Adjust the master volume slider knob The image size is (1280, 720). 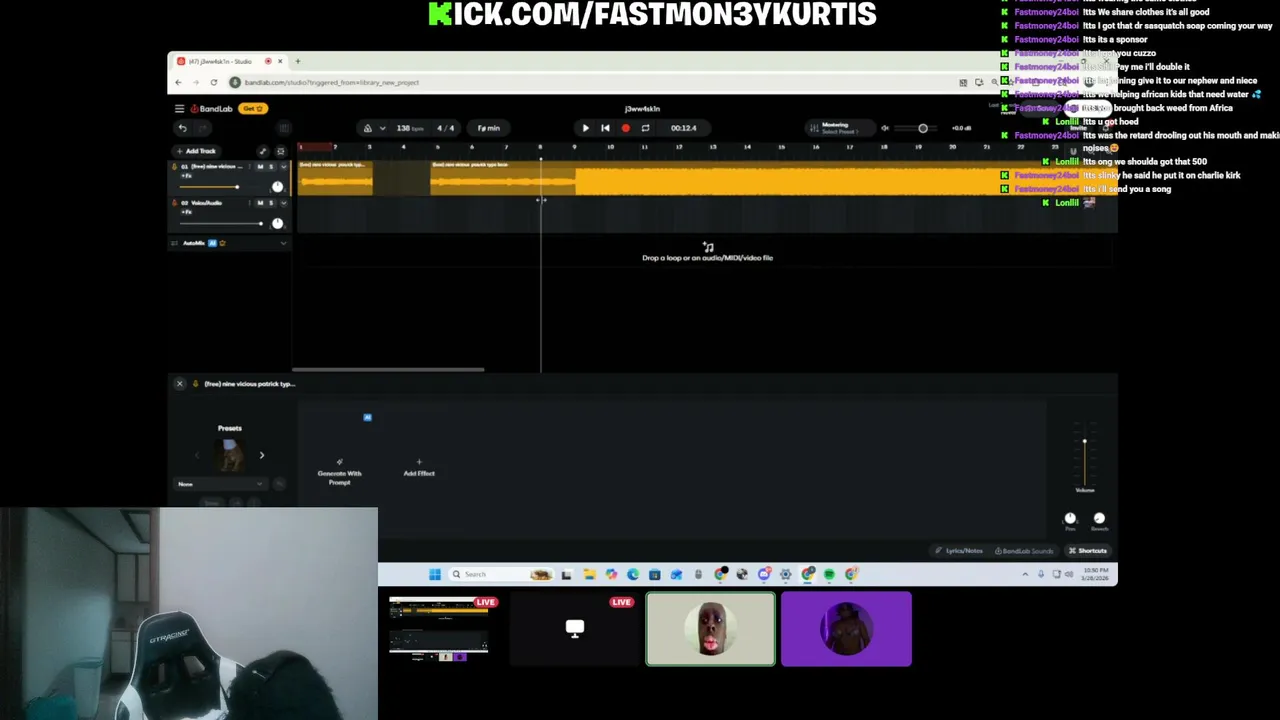click(923, 128)
